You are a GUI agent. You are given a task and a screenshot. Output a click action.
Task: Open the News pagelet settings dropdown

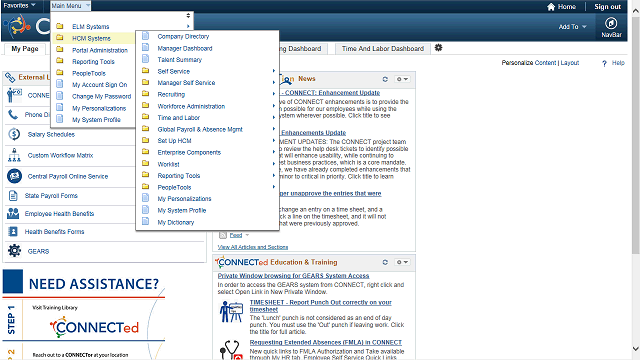click(x=402, y=79)
